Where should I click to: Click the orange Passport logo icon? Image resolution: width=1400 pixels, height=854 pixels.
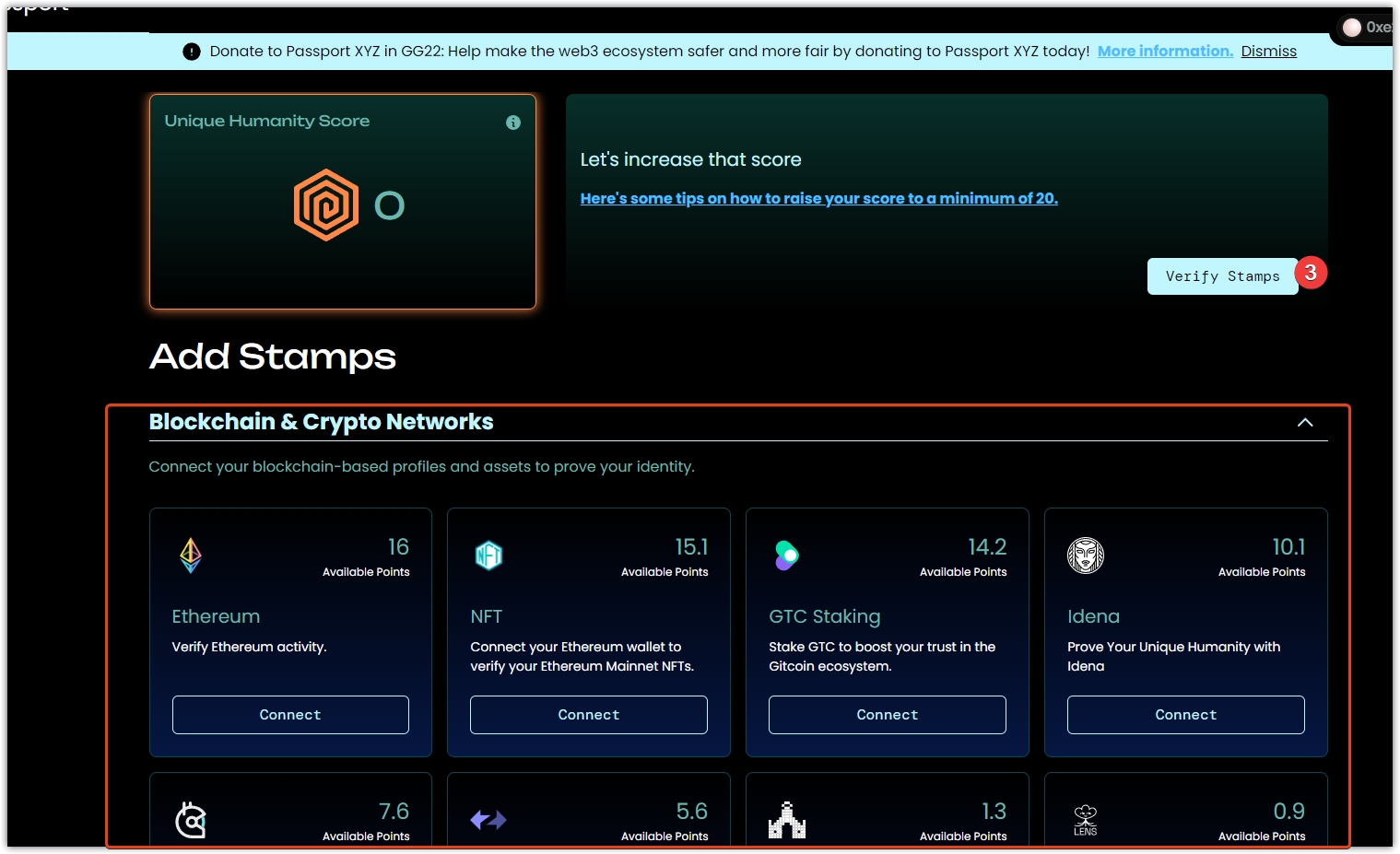click(x=326, y=205)
